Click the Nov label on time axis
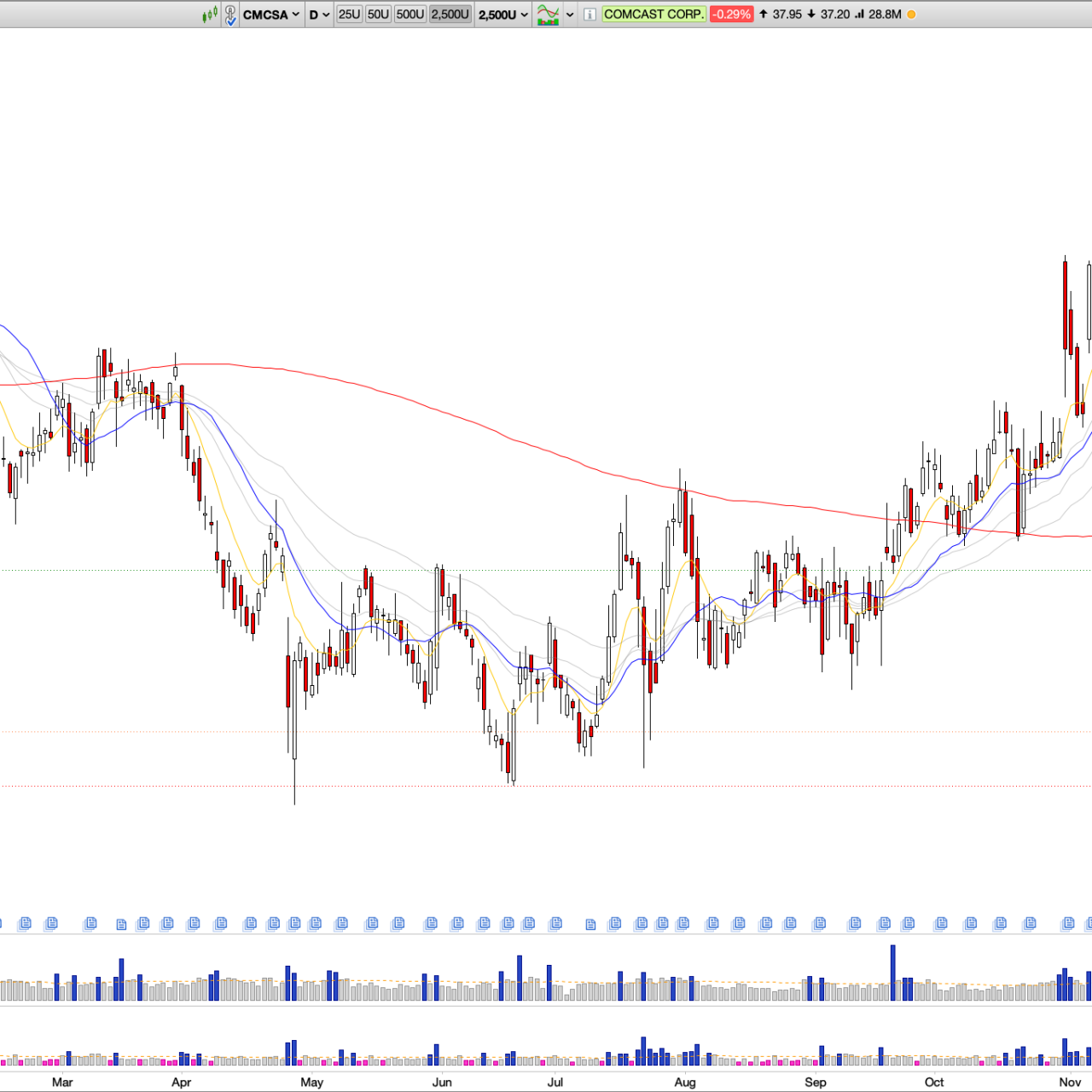This screenshot has width=1092, height=1092. 1070,1082
